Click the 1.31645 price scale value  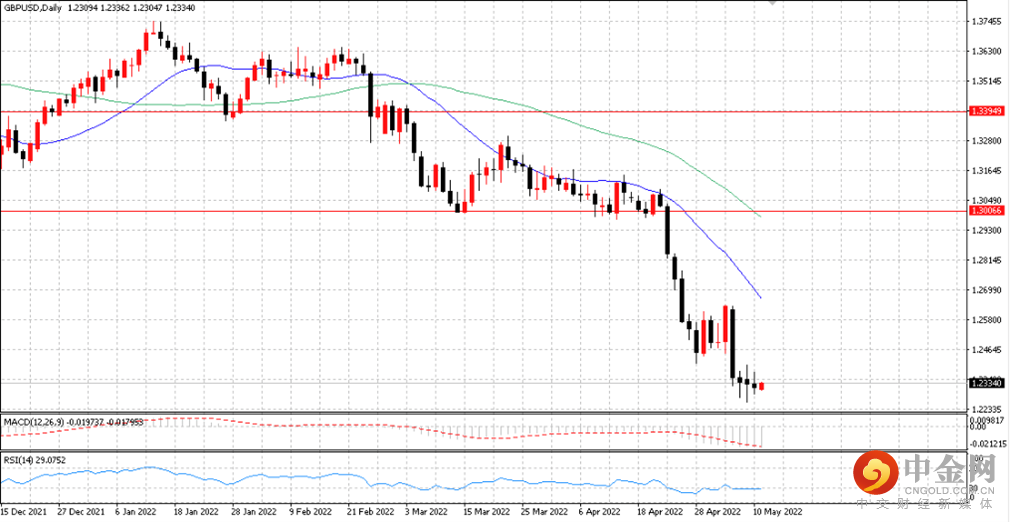(987, 171)
